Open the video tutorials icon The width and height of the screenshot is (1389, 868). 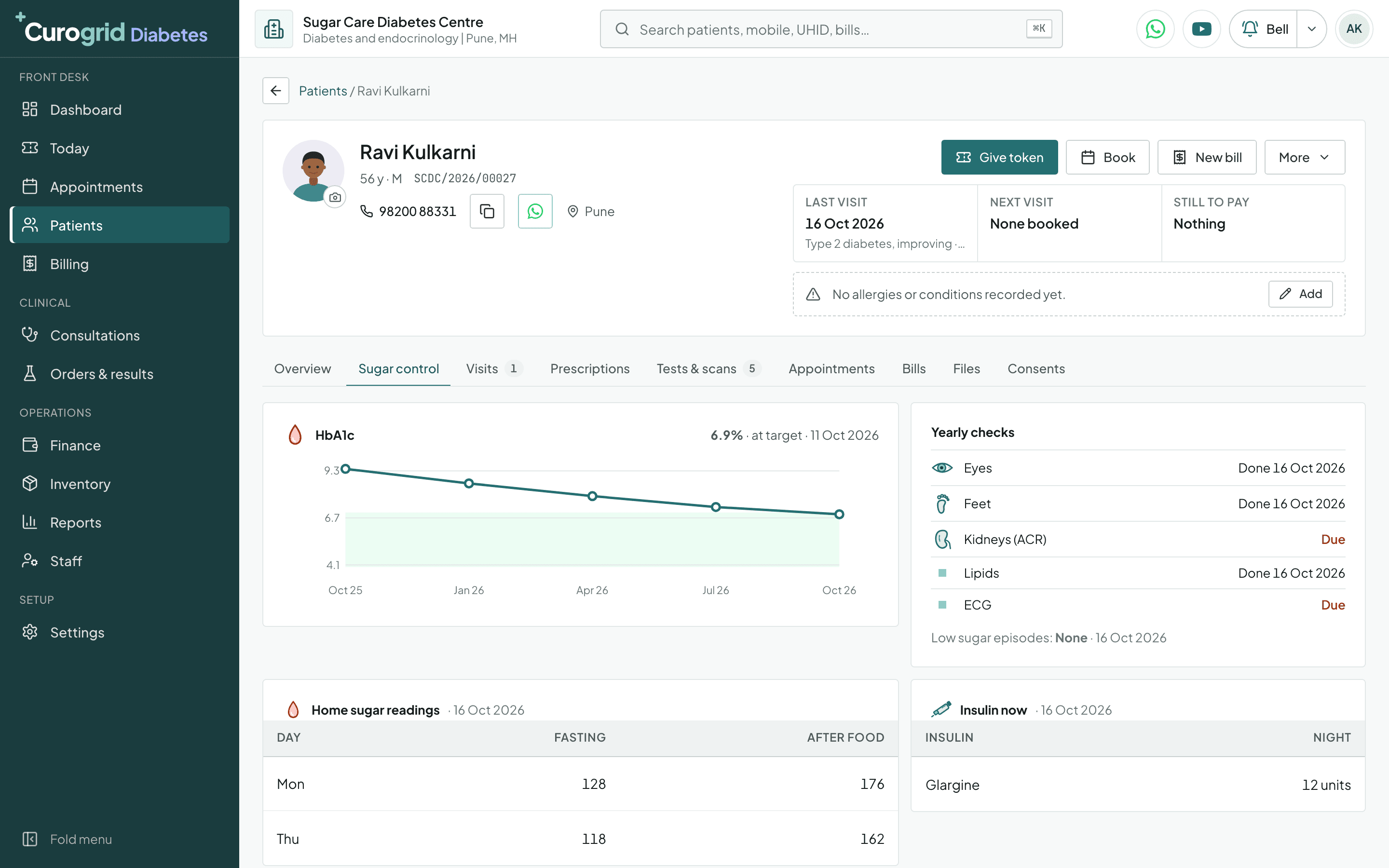click(1201, 29)
